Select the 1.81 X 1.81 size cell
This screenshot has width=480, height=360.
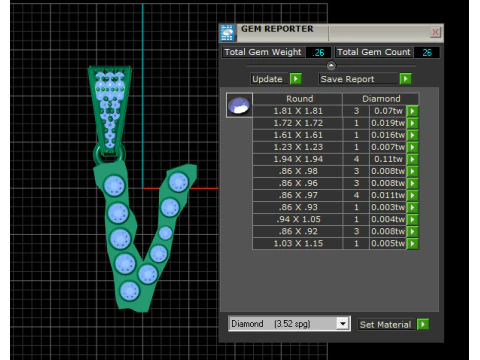point(298,111)
